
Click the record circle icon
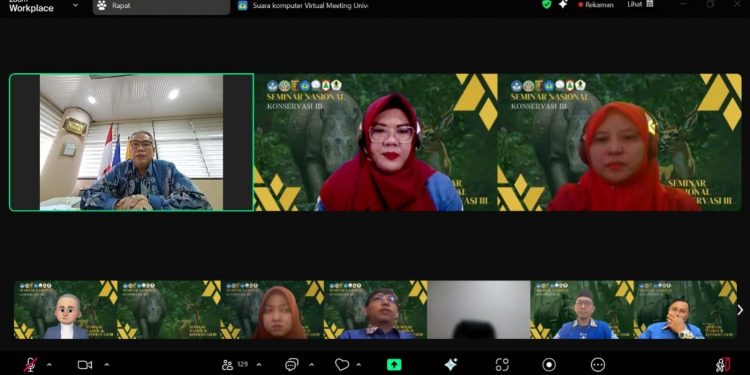pyautogui.click(x=549, y=365)
